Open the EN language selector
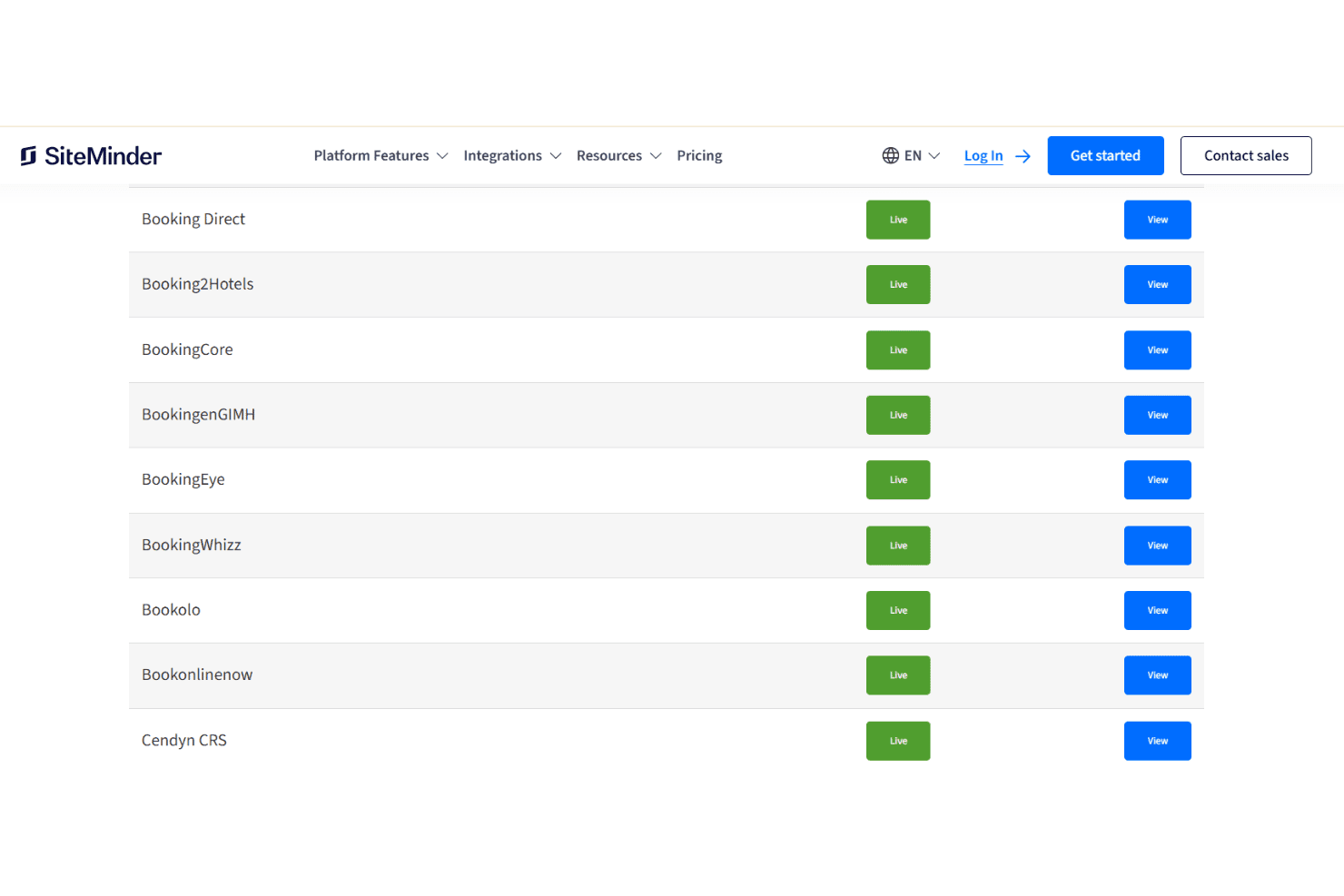This screenshot has width=1344, height=896. pyautogui.click(x=922, y=156)
